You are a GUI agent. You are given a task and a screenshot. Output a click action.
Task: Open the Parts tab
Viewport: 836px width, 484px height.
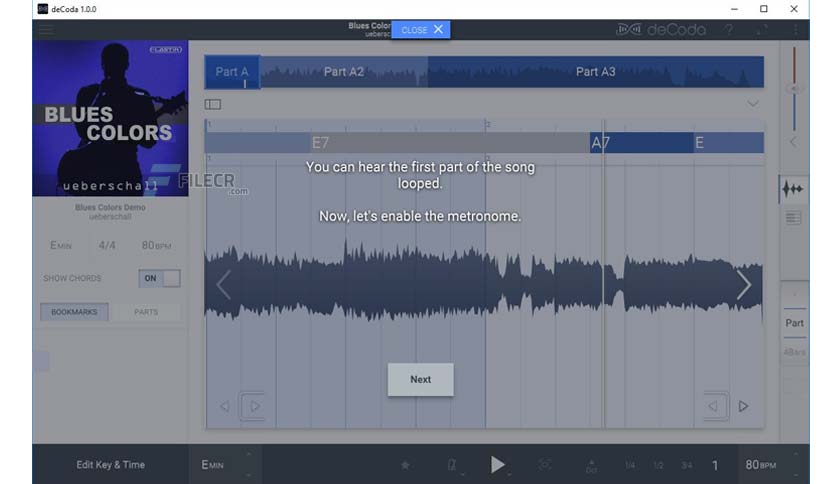tap(146, 312)
